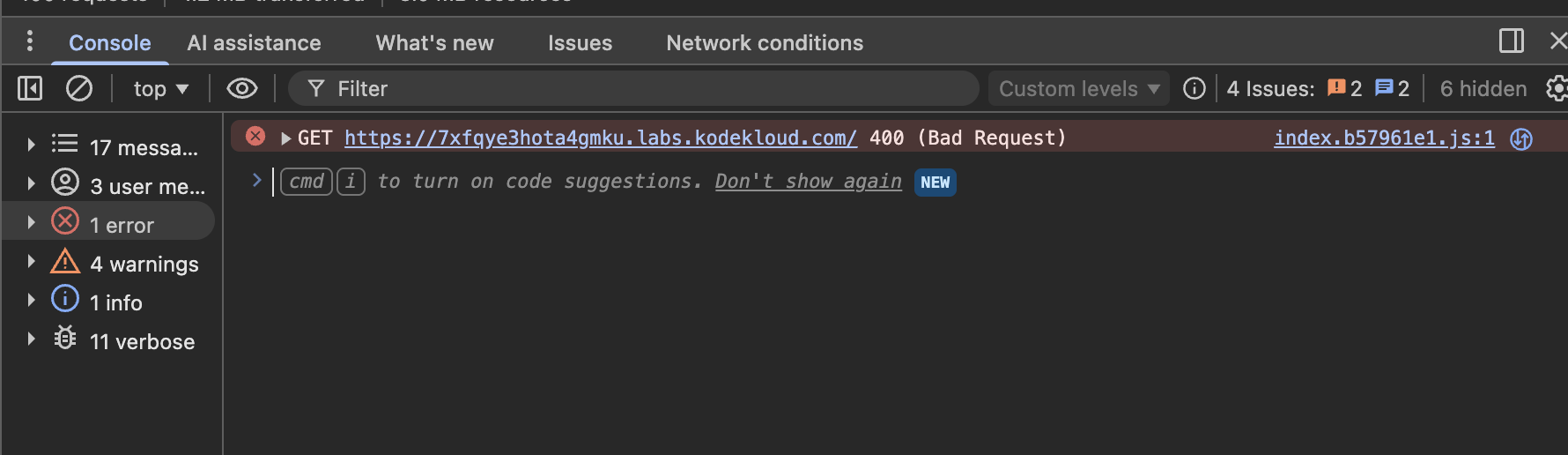
Task: Switch to the Network conditions tab
Action: point(764,42)
